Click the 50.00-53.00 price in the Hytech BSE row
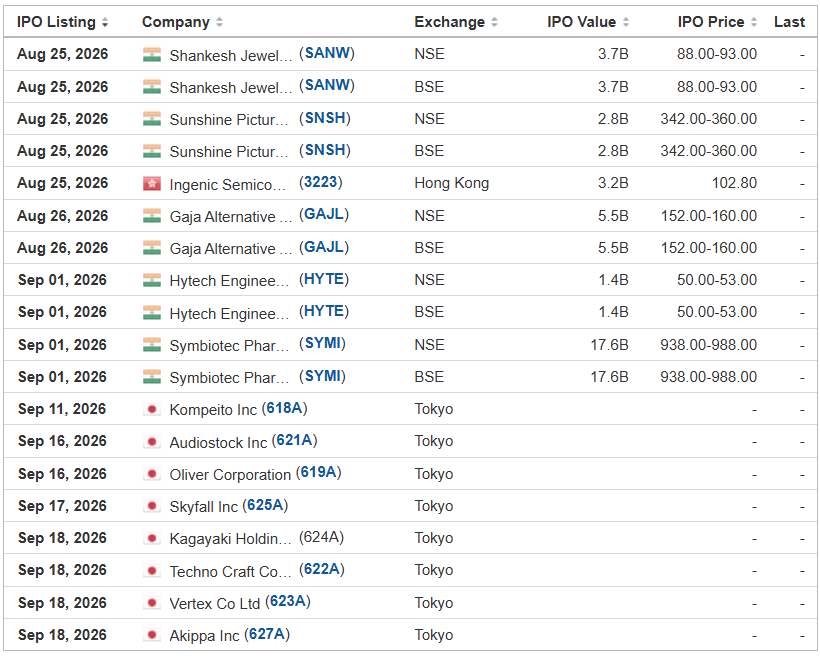The width and height of the screenshot is (820, 656). tap(717, 312)
